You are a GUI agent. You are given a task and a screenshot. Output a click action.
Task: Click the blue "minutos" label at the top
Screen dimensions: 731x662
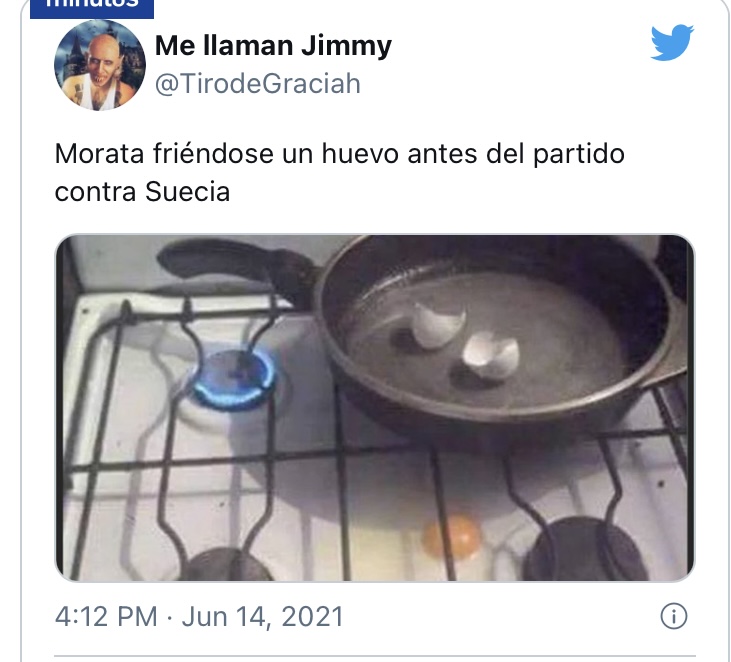pos(92,6)
